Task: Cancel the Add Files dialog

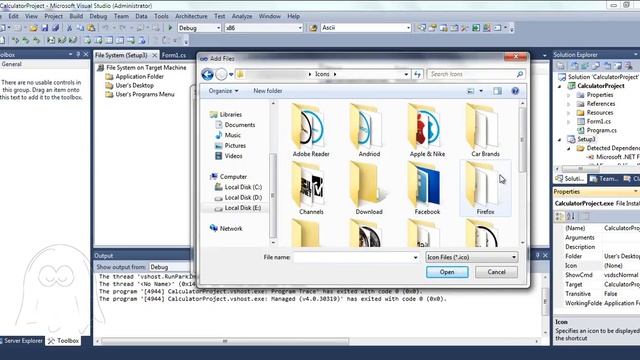Action: 496,272
